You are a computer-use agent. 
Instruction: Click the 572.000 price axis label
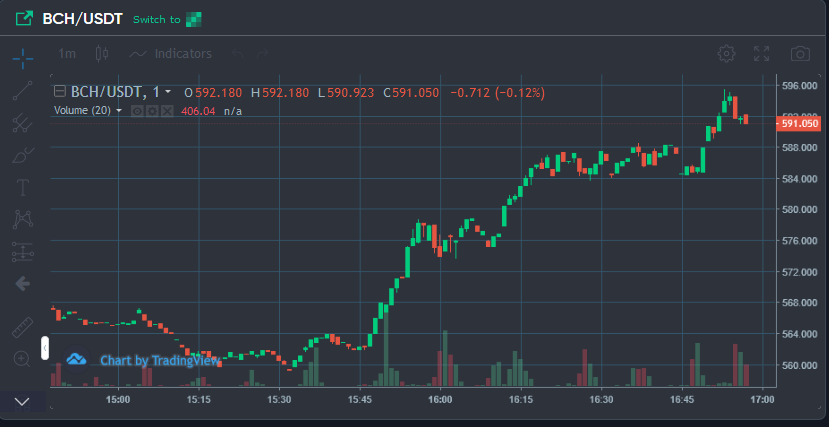click(802, 272)
